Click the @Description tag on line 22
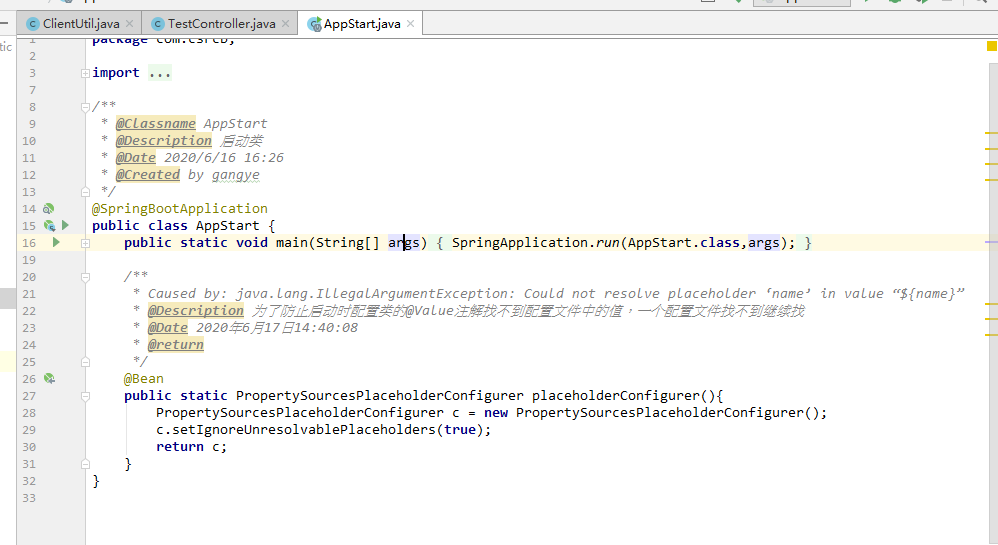The width and height of the screenshot is (998, 545). [195, 311]
